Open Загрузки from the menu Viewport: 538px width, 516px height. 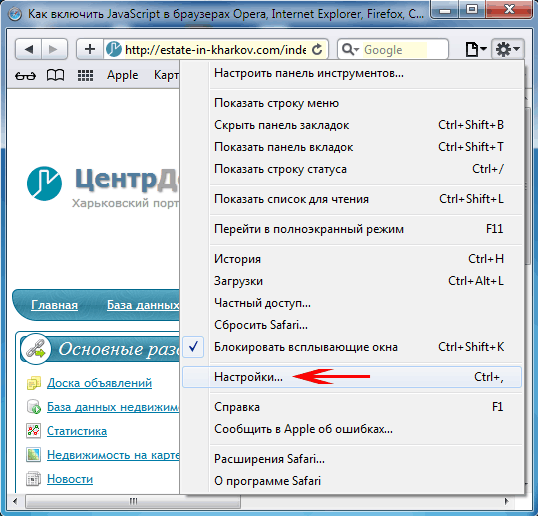point(352,281)
